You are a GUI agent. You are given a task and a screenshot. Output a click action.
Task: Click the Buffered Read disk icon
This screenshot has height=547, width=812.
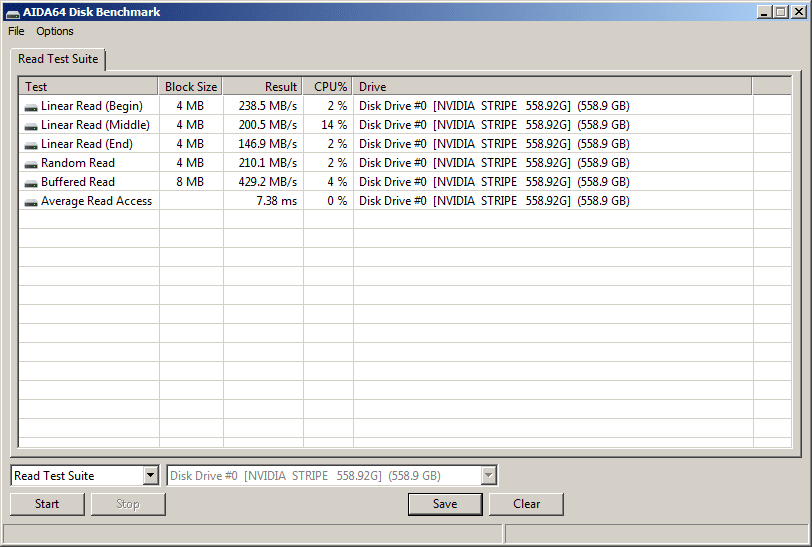(x=31, y=183)
